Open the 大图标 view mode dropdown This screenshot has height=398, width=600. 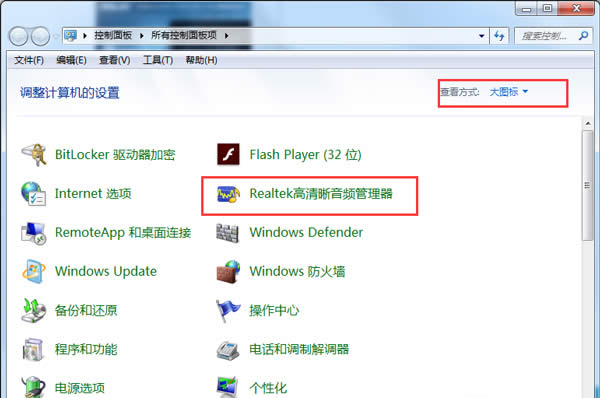[509, 92]
